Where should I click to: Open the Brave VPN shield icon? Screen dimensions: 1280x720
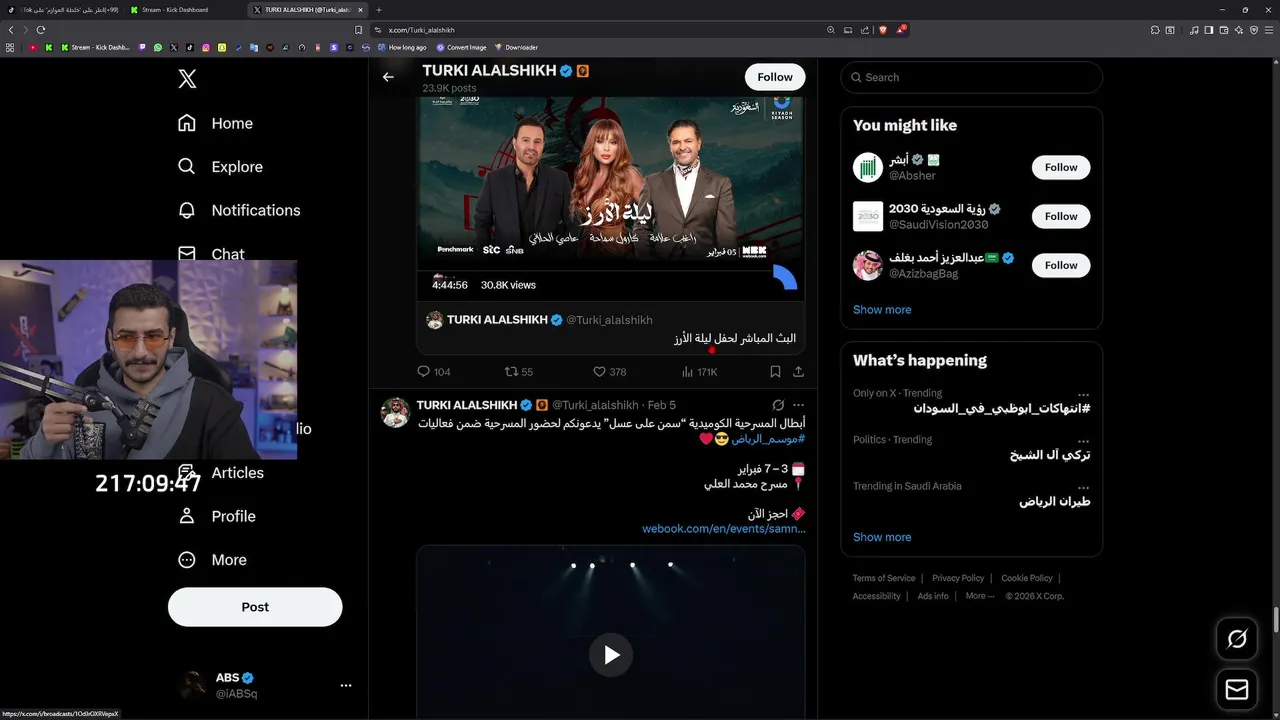1254,30
